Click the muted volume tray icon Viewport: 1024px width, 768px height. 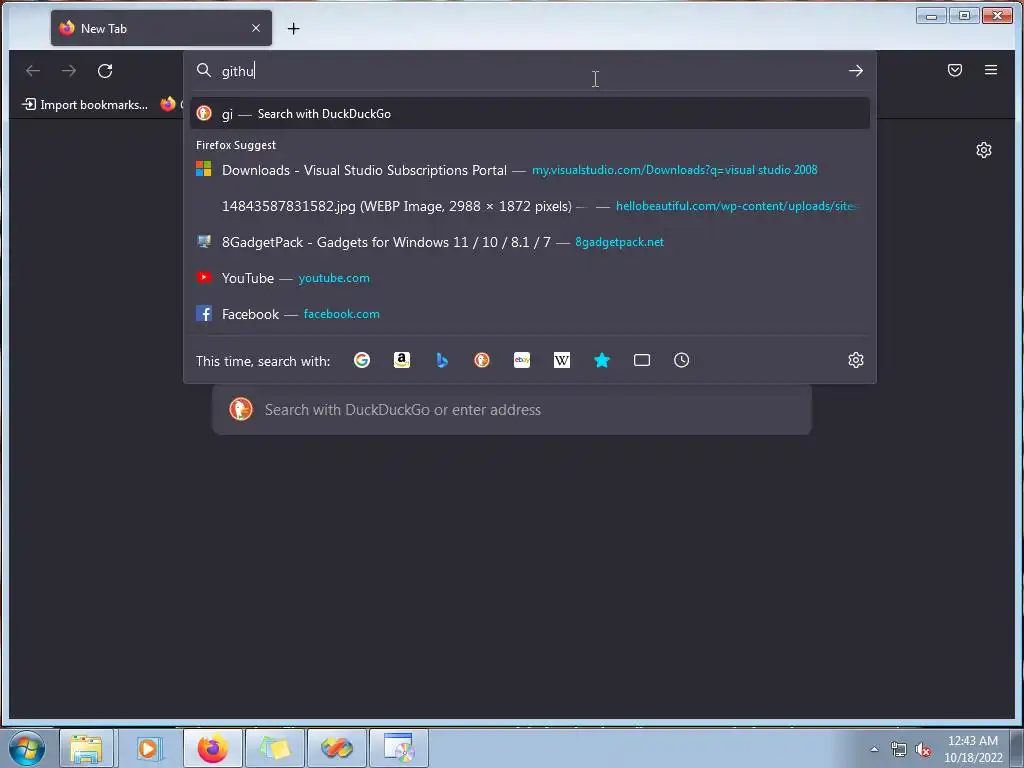pos(923,750)
